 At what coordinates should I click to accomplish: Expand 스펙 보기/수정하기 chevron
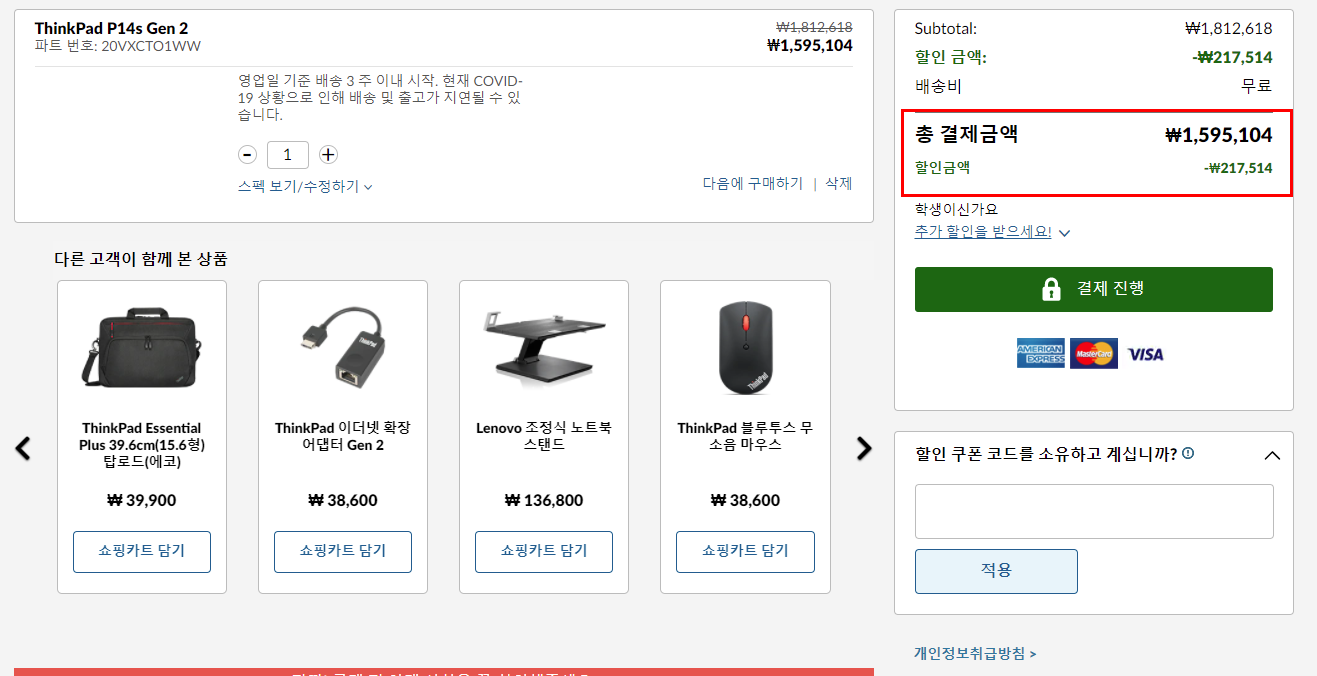click(368, 187)
